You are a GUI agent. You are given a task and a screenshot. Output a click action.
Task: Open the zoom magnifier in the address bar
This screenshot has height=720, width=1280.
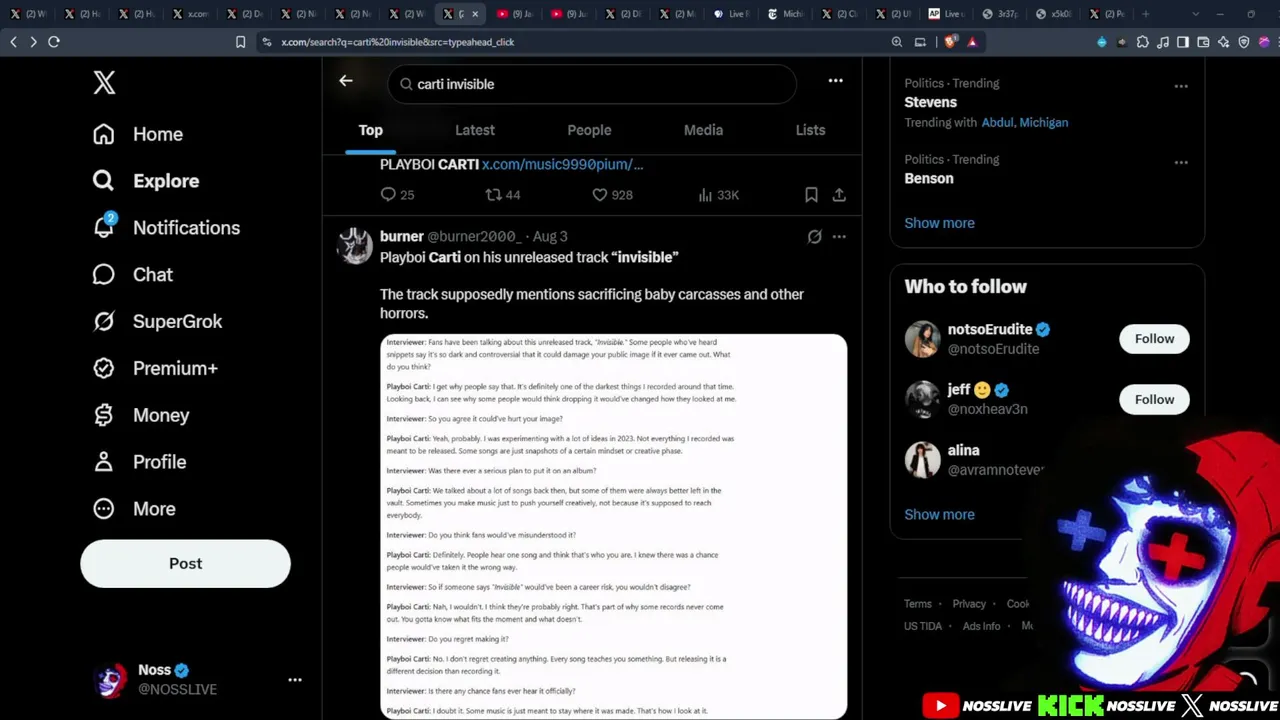[897, 42]
